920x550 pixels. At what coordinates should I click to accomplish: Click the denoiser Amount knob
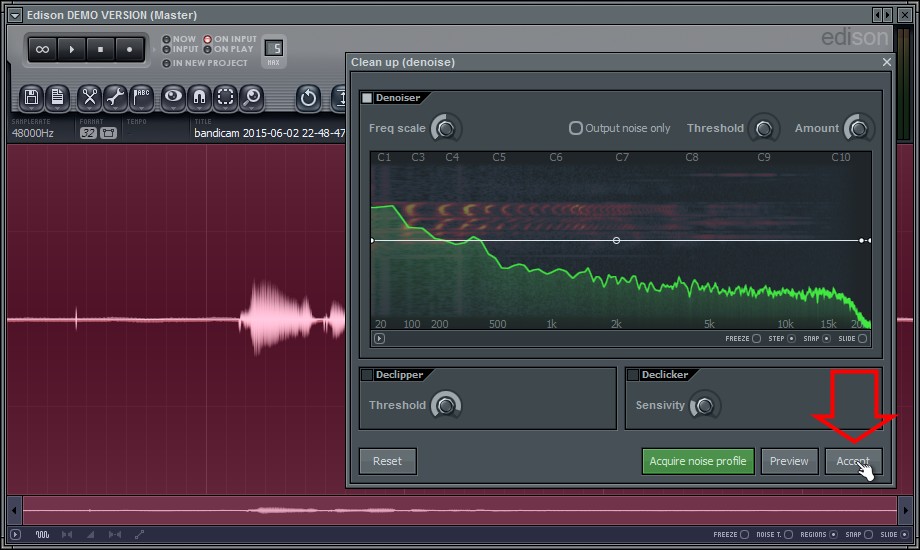(x=858, y=128)
